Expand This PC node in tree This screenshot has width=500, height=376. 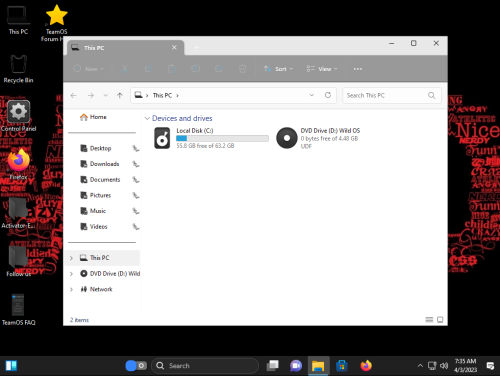pyautogui.click(x=71, y=258)
